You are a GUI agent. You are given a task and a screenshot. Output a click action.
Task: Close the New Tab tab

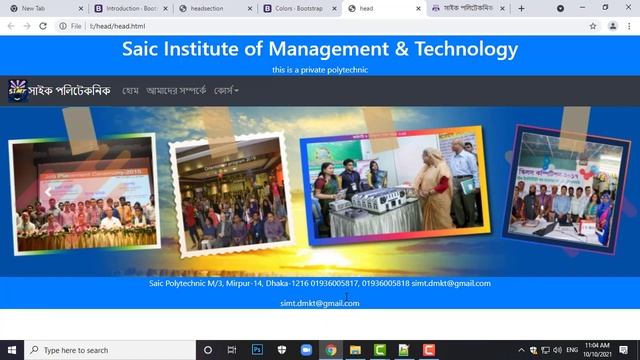[80, 8]
